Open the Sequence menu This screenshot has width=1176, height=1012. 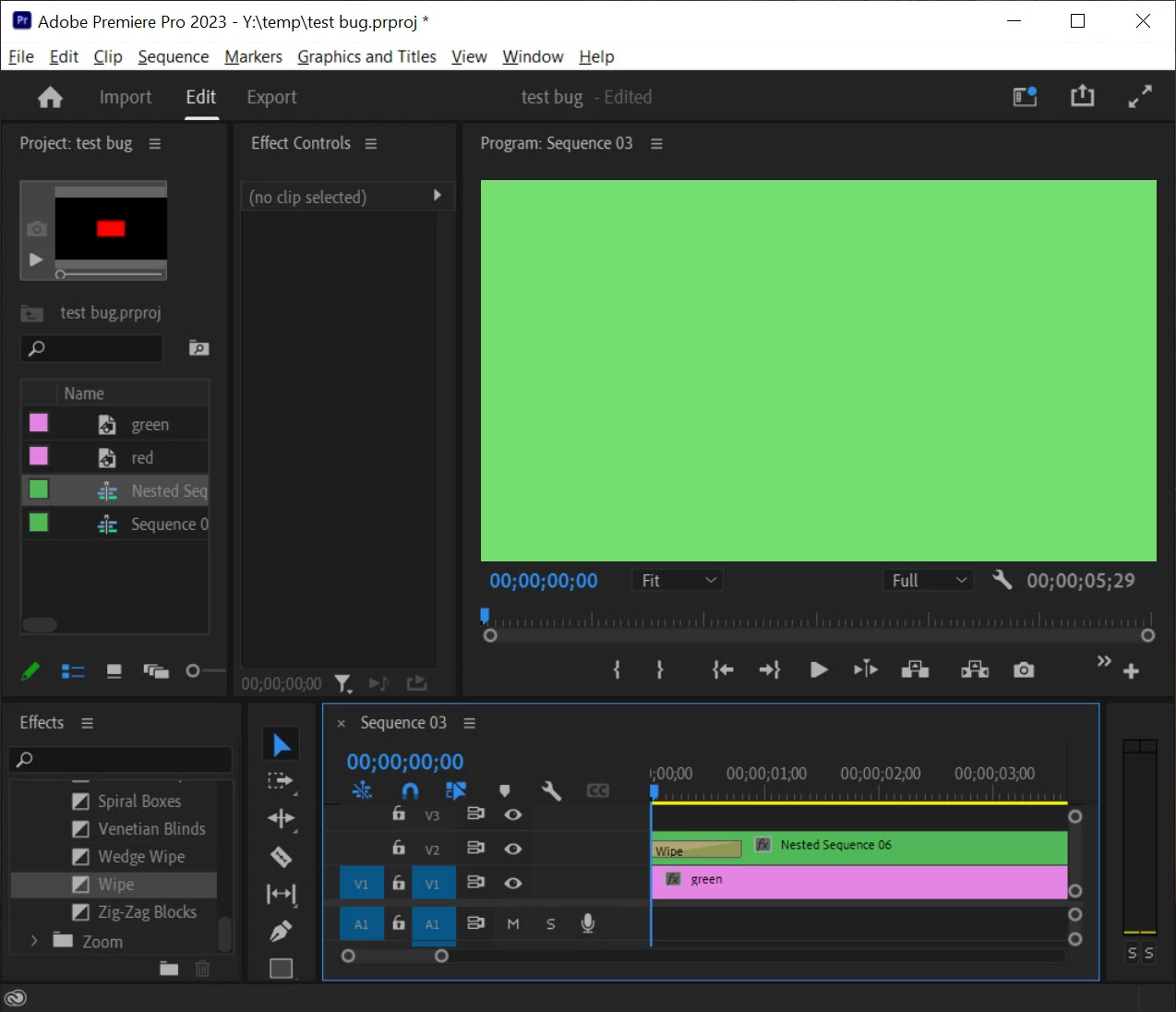click(174, 56)
